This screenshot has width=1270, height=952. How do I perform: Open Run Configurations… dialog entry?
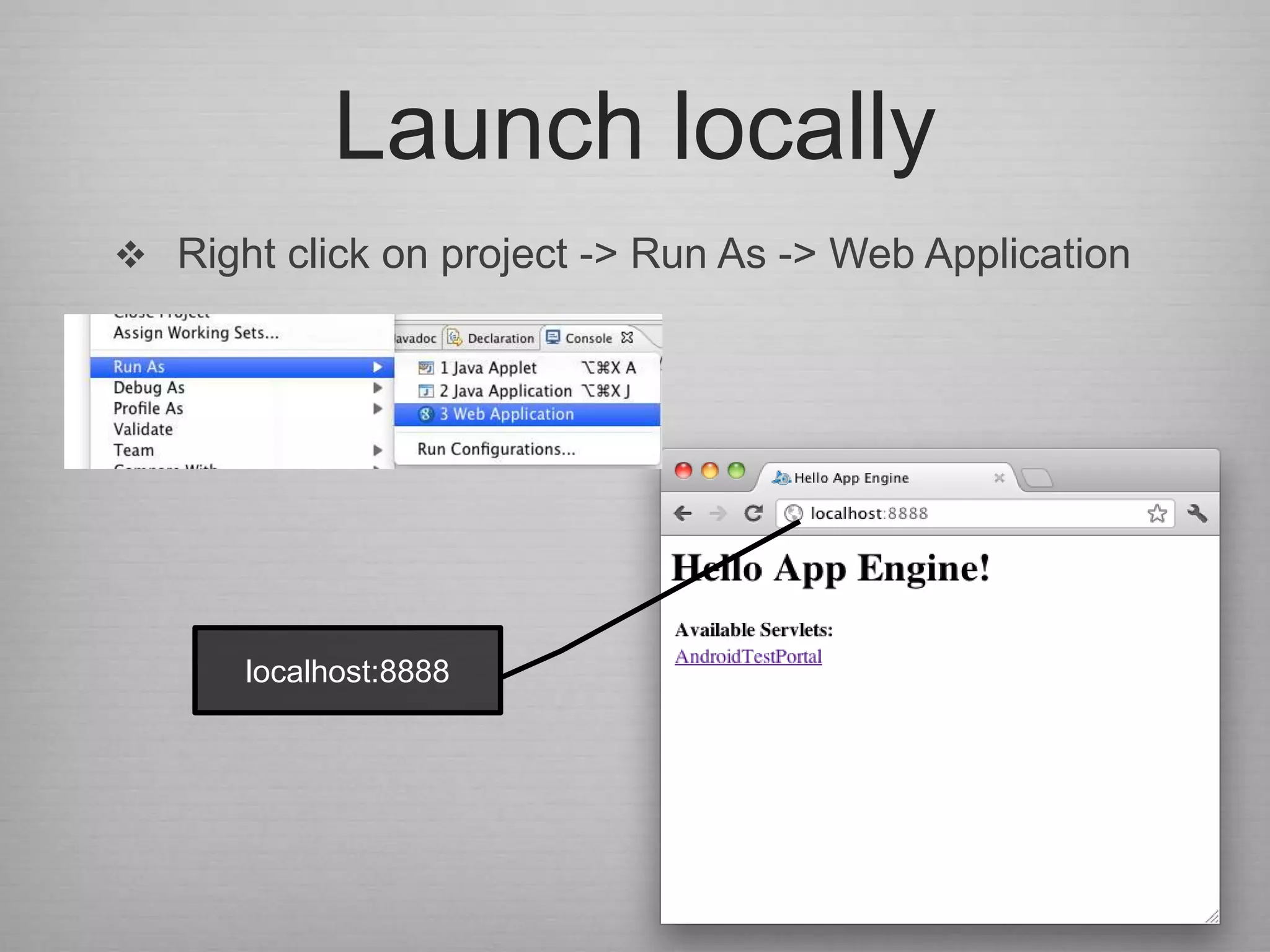click(527, 449)
